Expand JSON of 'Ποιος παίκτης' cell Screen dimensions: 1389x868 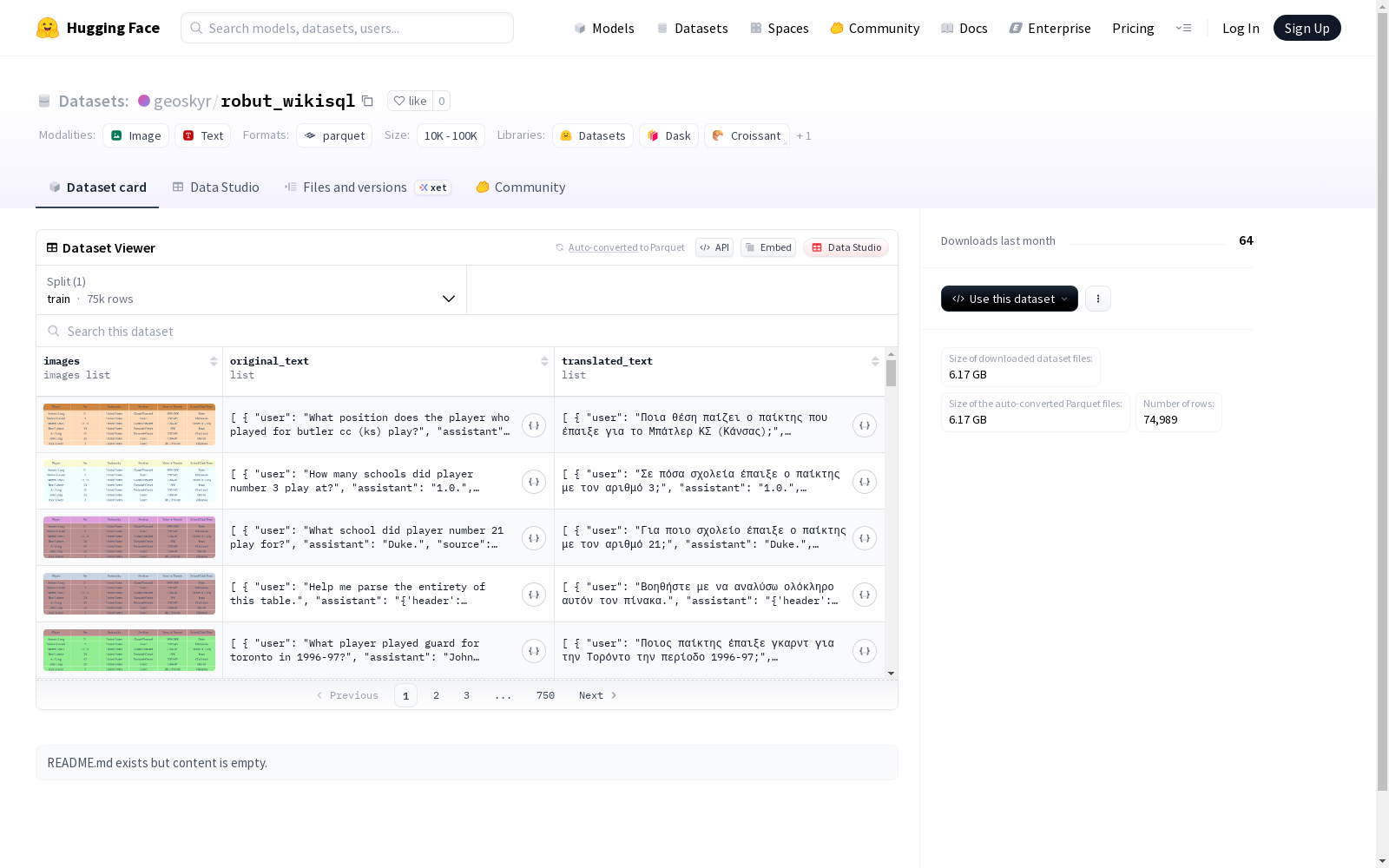(865, 651)
